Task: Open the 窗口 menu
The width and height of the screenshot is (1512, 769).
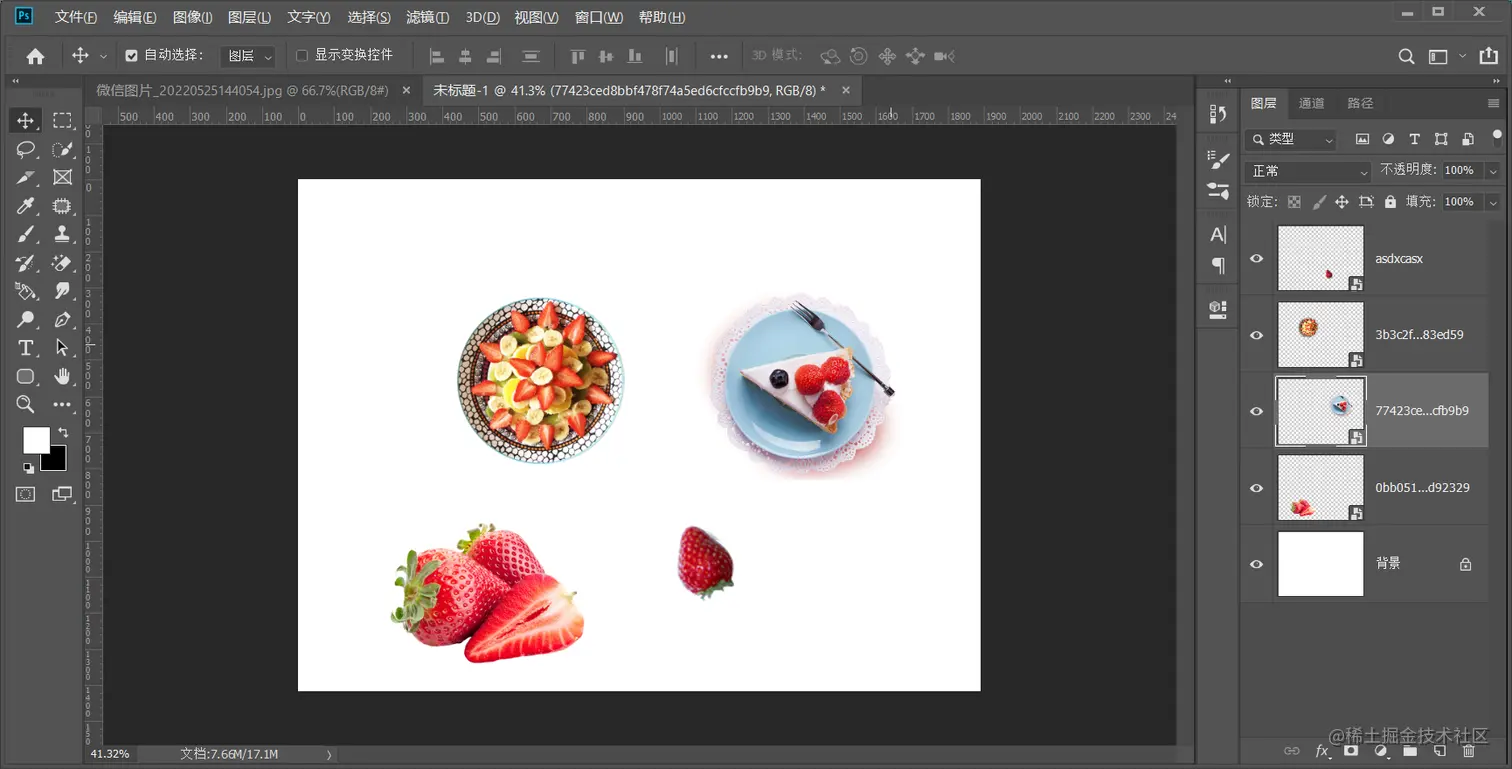Action: tap(599, 17)
